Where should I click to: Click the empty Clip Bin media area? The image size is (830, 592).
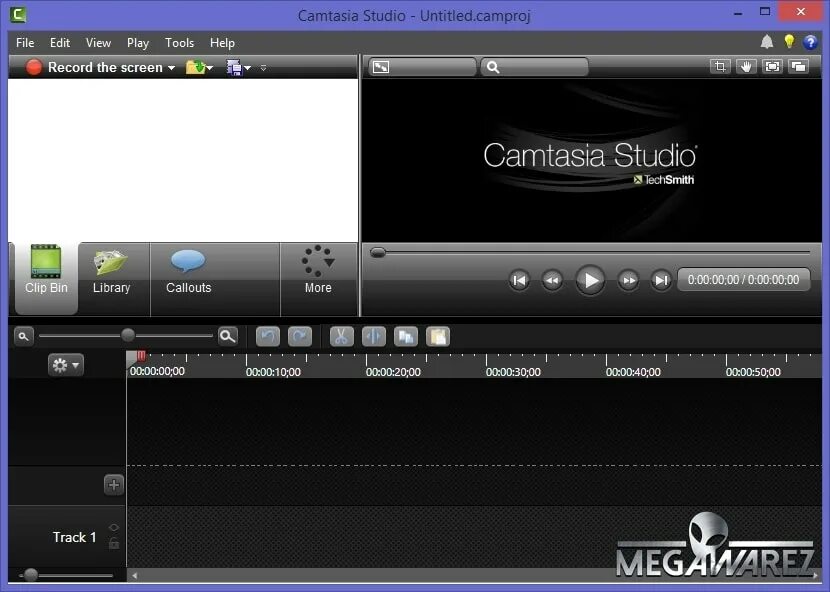183,160
